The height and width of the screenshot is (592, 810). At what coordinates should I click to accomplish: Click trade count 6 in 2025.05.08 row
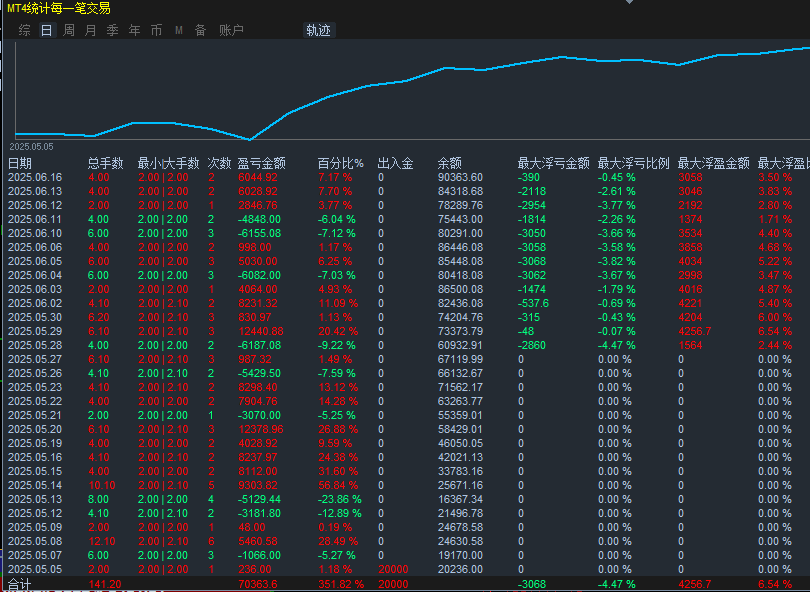(x=211, y=541)
